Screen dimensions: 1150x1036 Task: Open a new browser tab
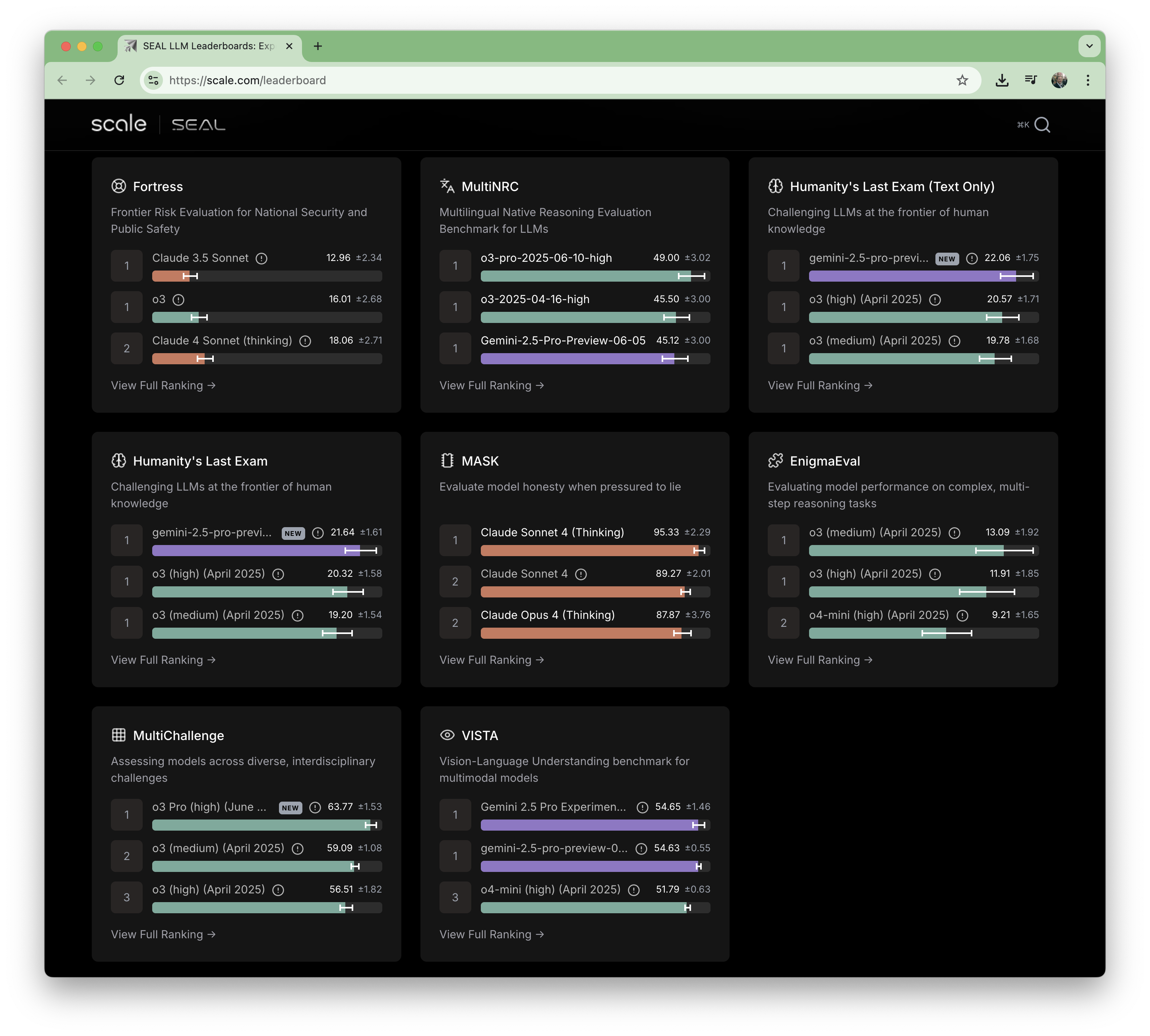tap(318, 46)
